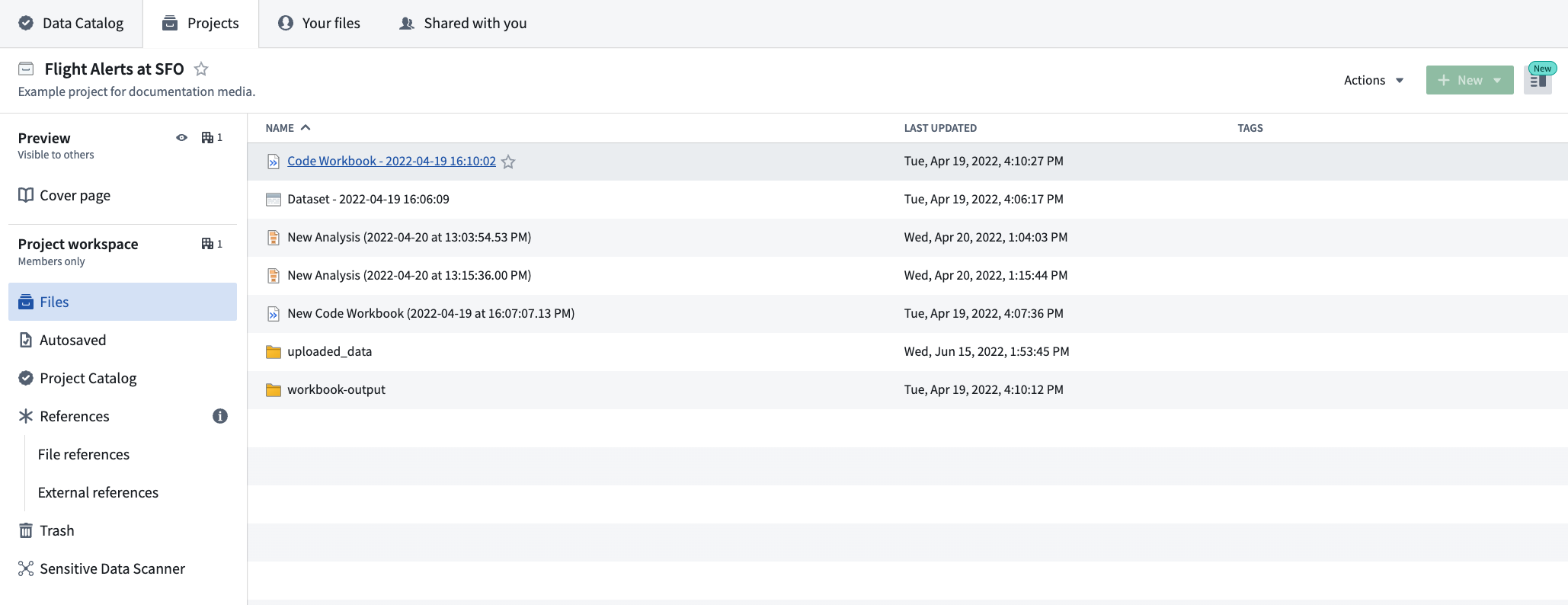Open Code Workbook - 2022-04-19 16:10:02 link
Image resolution: width=1568 pixels, height=605 pixels.
point(392,162)
